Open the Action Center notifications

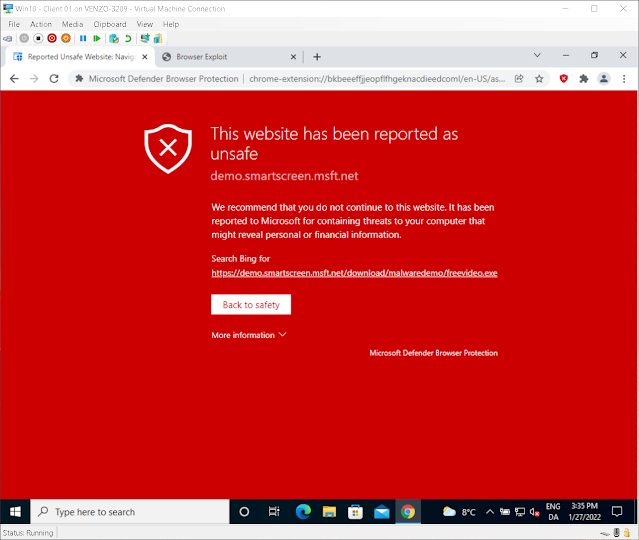pos(617,511)
